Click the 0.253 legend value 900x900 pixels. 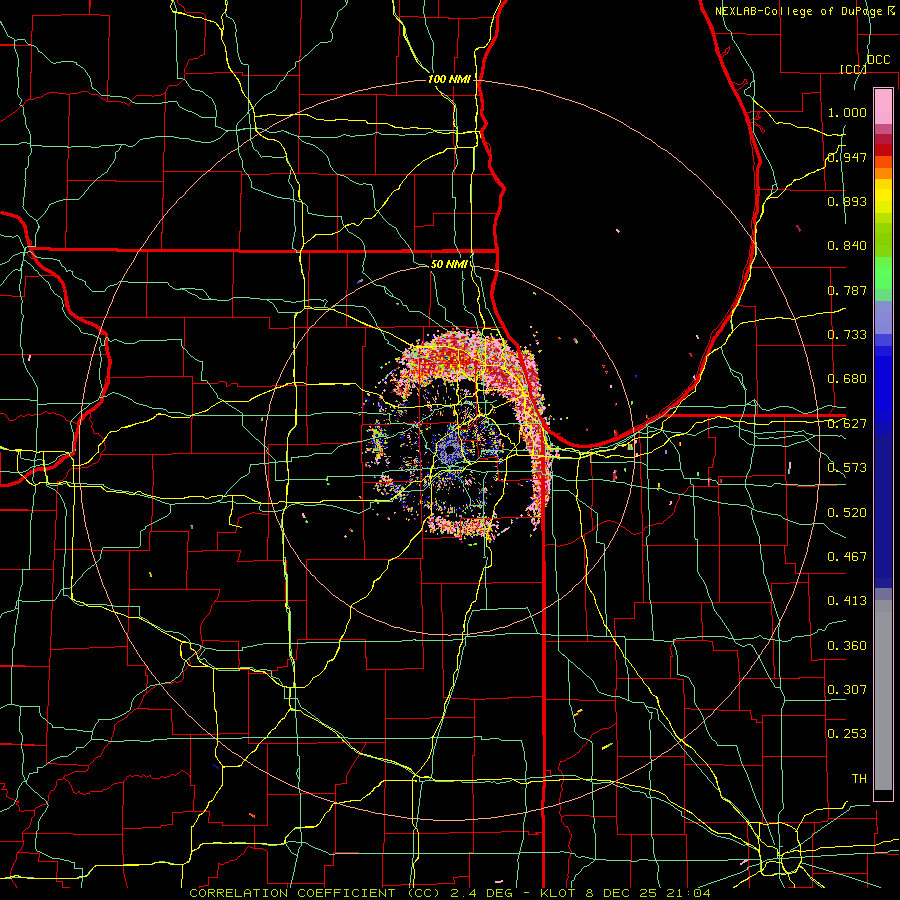[847, 734]
